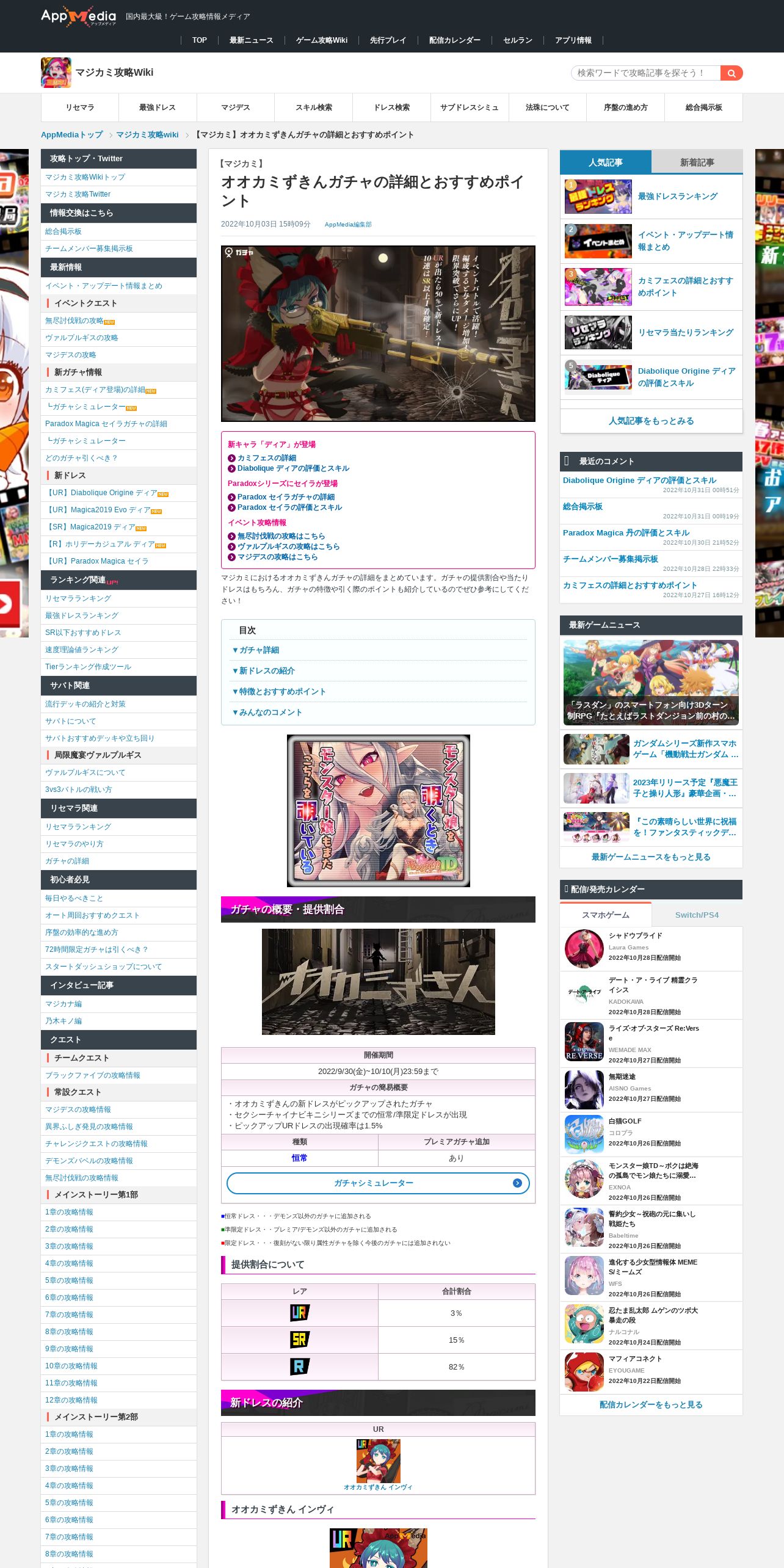Open the 最新ニュース top menu item
Image resolution: width=784 pixels, height=1568 pixels.
[251, 40]
